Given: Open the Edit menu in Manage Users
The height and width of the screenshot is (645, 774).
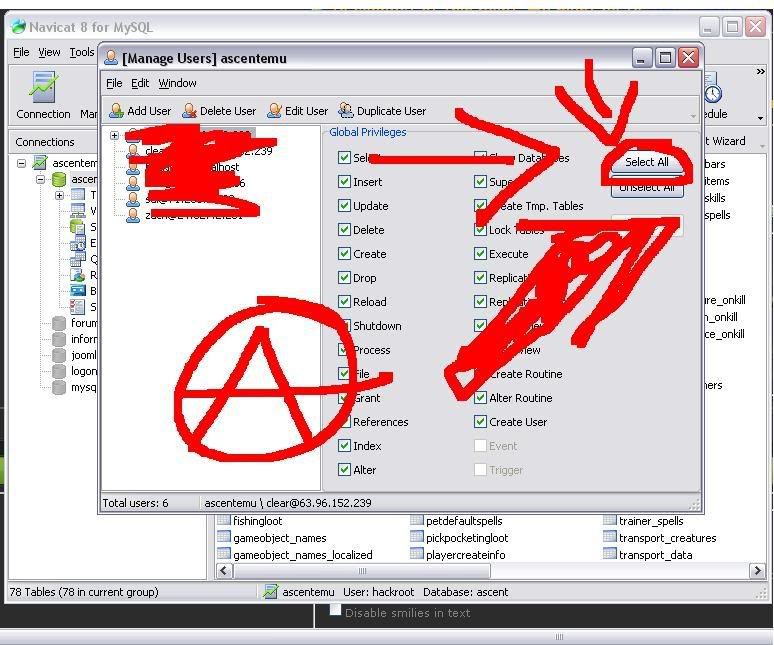Looking at the screenshot, I should coord(140,83).
